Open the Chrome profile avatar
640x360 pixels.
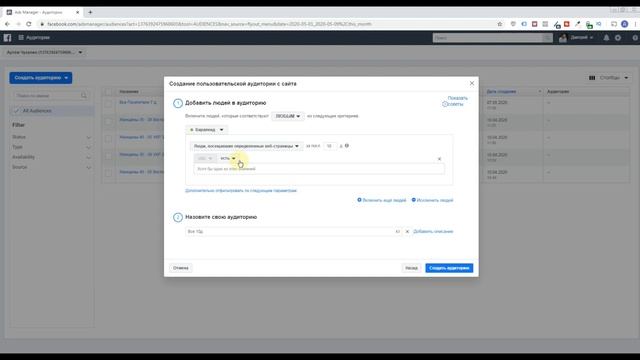pyautogui.click(x=624, y=24)
